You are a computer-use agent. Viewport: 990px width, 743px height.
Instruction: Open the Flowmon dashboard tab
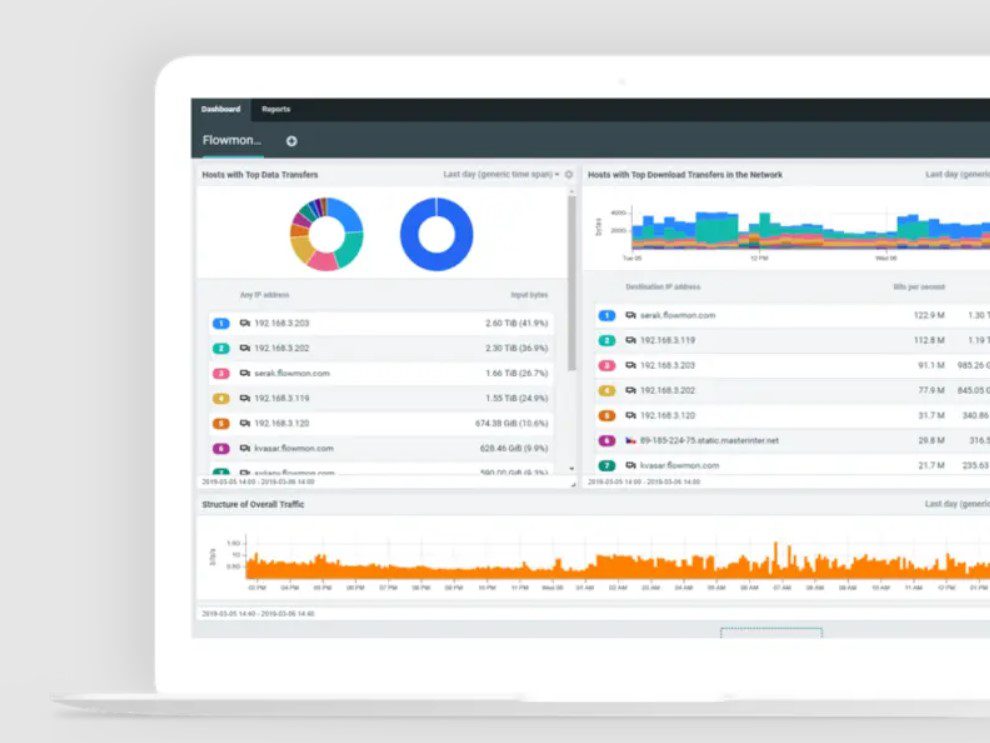click(x=232, y=141)
